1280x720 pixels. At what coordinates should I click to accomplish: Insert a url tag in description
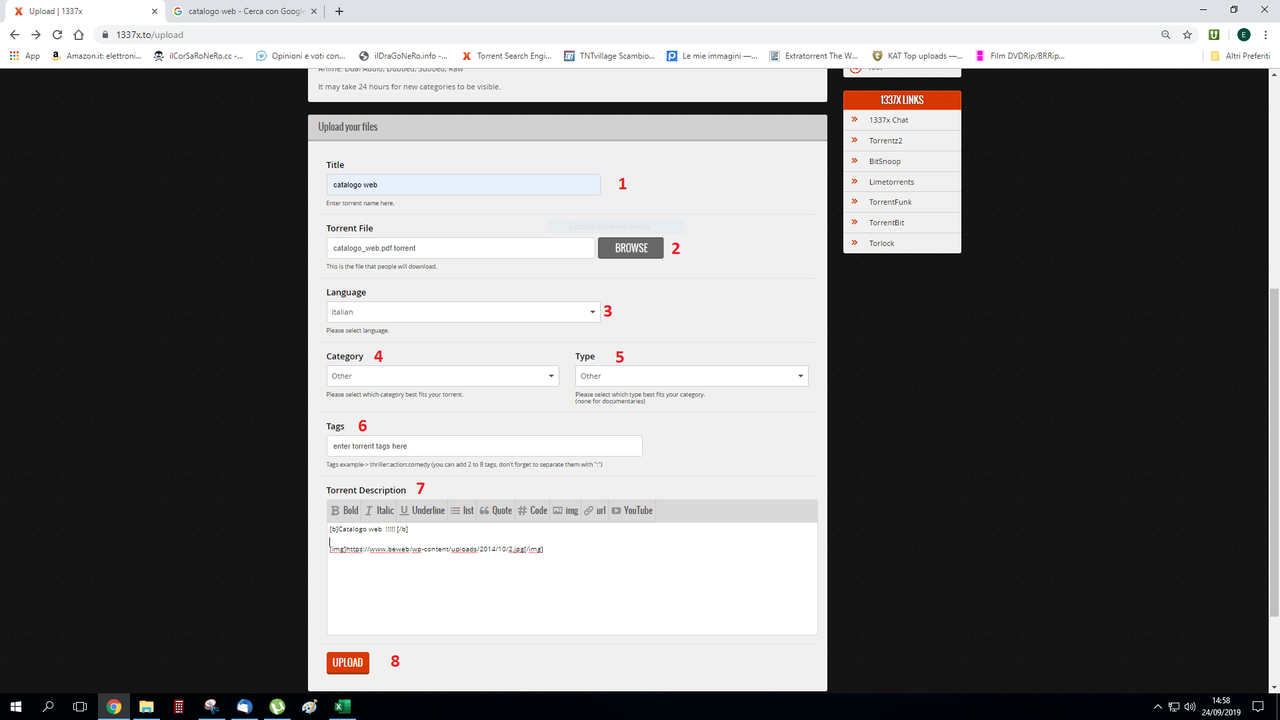pyautogui.click(x=595, y=510)
